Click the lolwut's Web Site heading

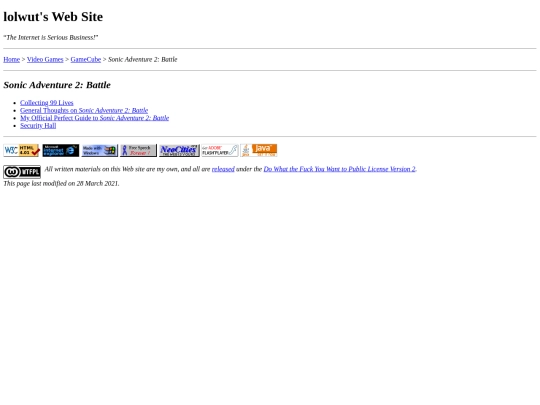(53, 17)
